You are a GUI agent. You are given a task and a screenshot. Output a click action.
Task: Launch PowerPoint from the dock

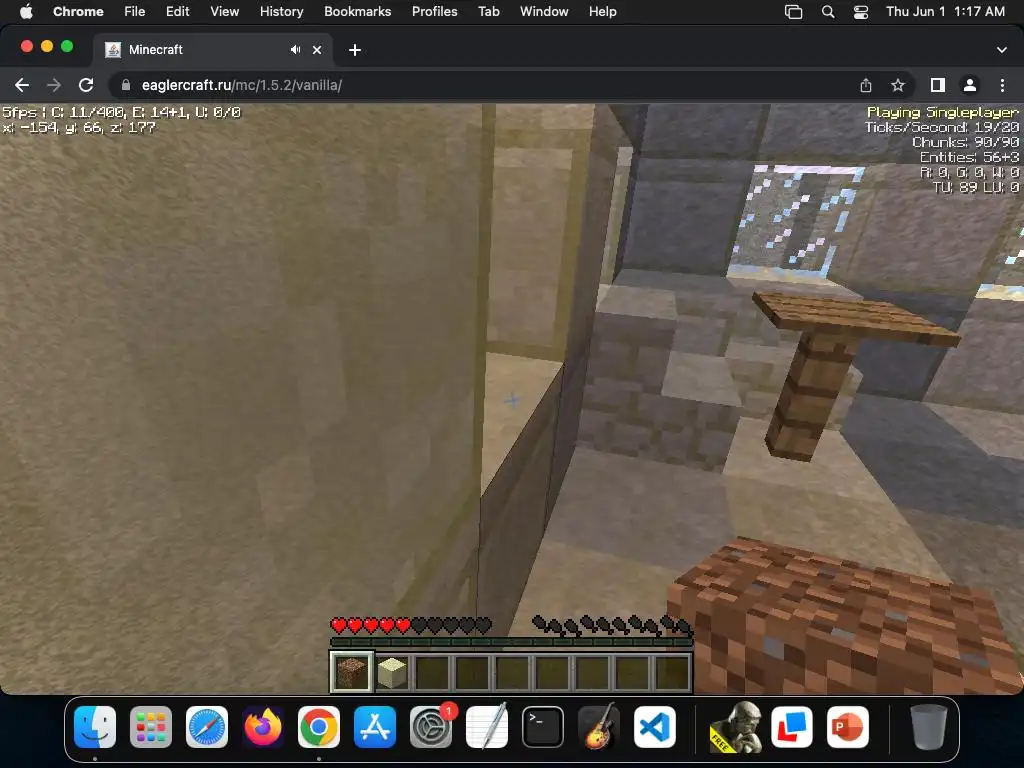[x=848, y=727]
